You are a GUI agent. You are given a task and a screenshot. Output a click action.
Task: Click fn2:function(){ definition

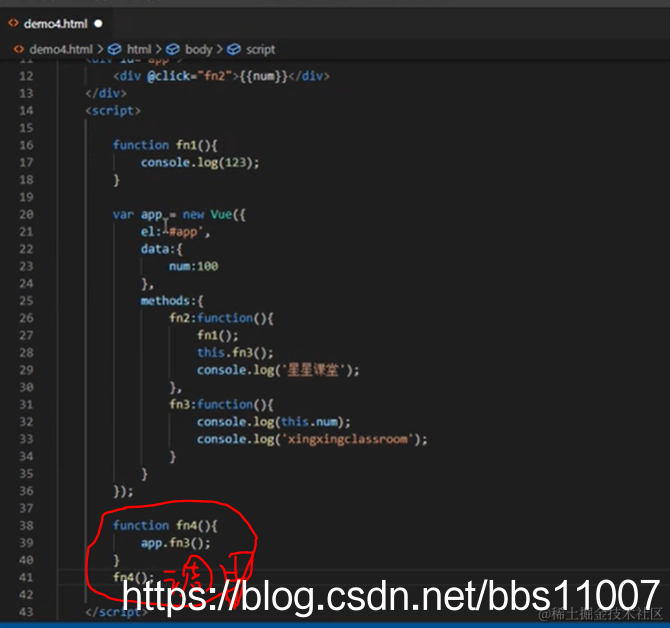pos(221,318)
